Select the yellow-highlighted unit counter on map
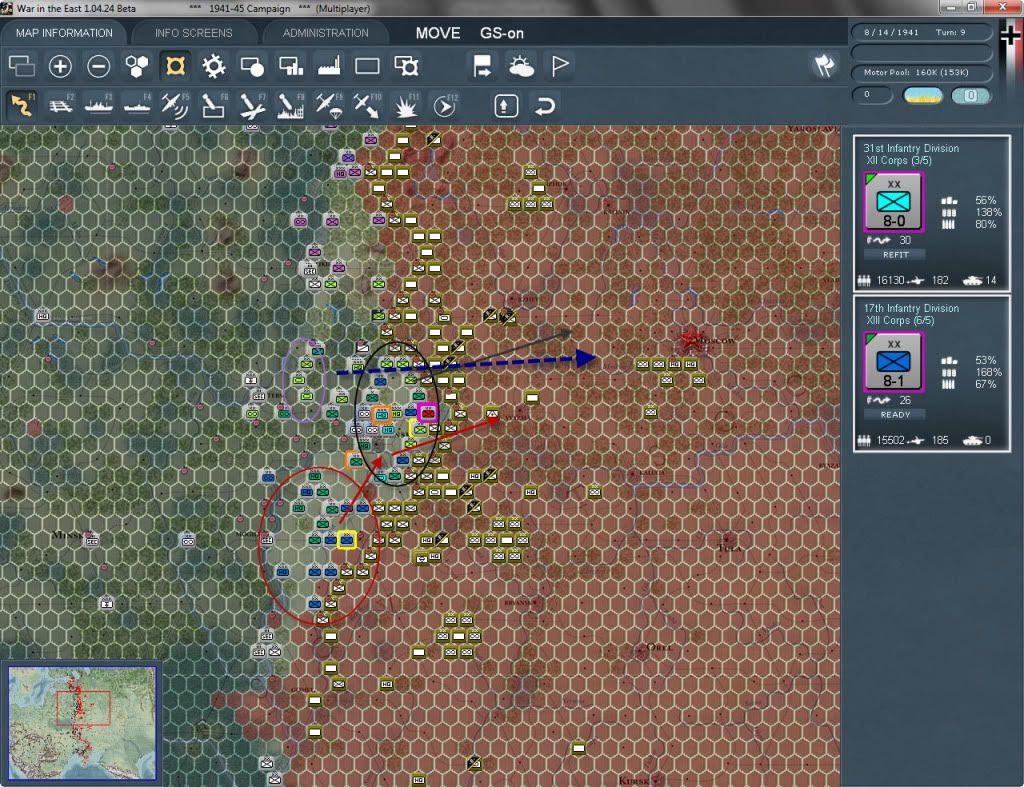 tap(347, 540)
